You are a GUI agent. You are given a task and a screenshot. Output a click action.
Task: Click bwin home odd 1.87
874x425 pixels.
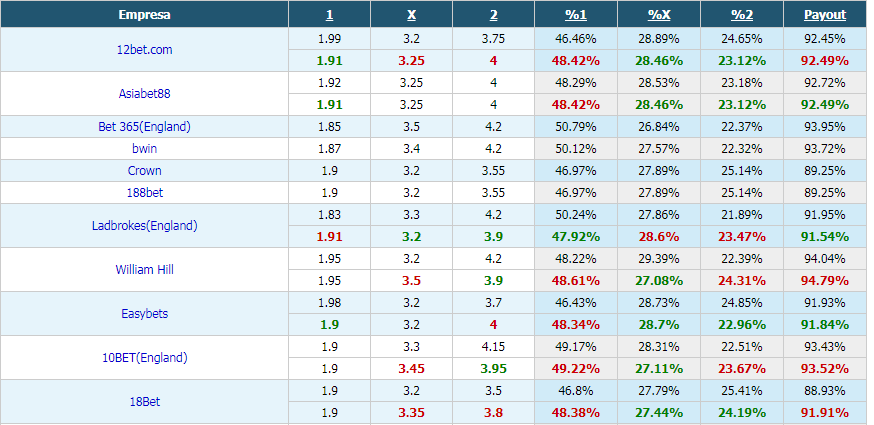pyautogui.click(x=329, y=149)
